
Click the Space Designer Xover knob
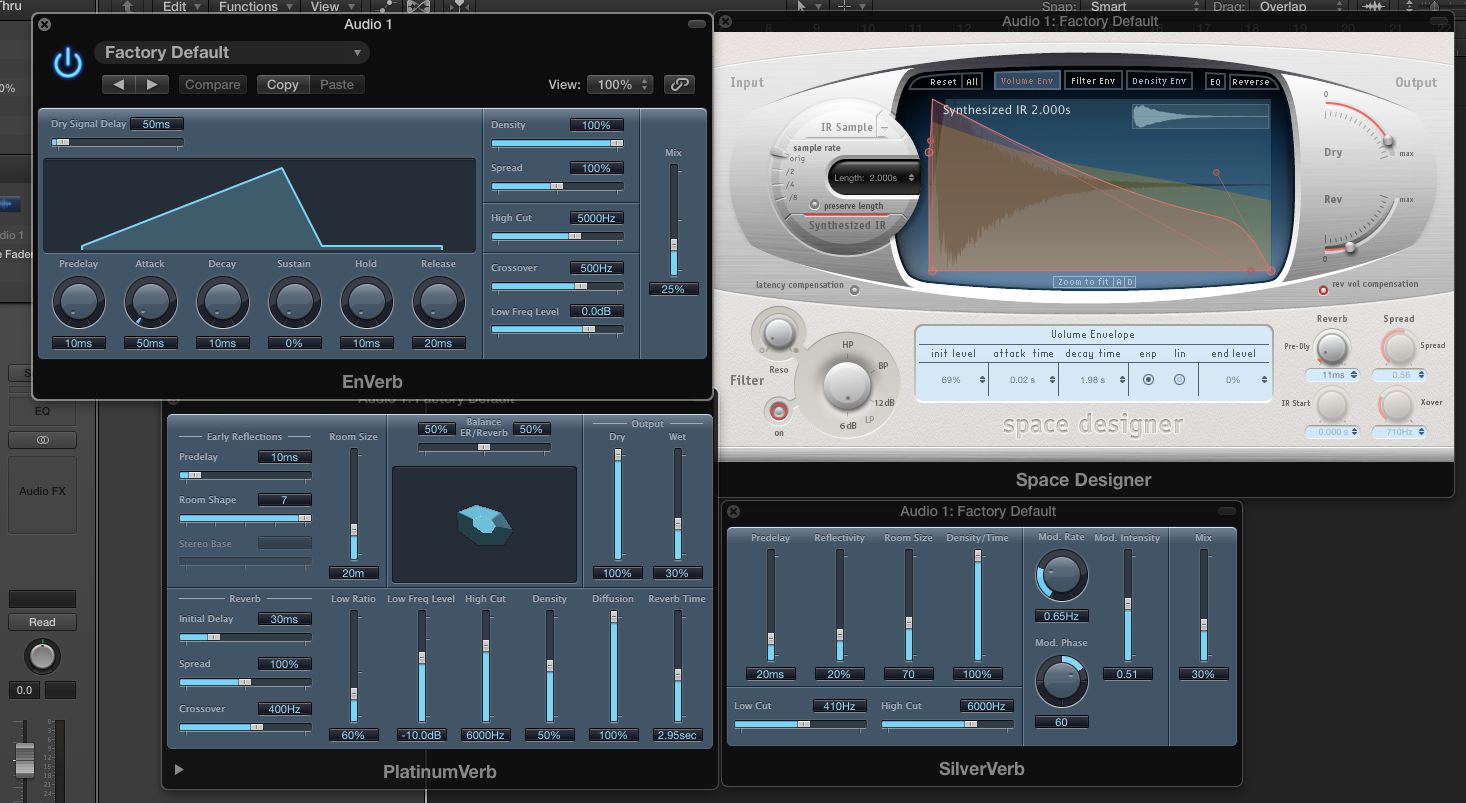[1398, 405]
